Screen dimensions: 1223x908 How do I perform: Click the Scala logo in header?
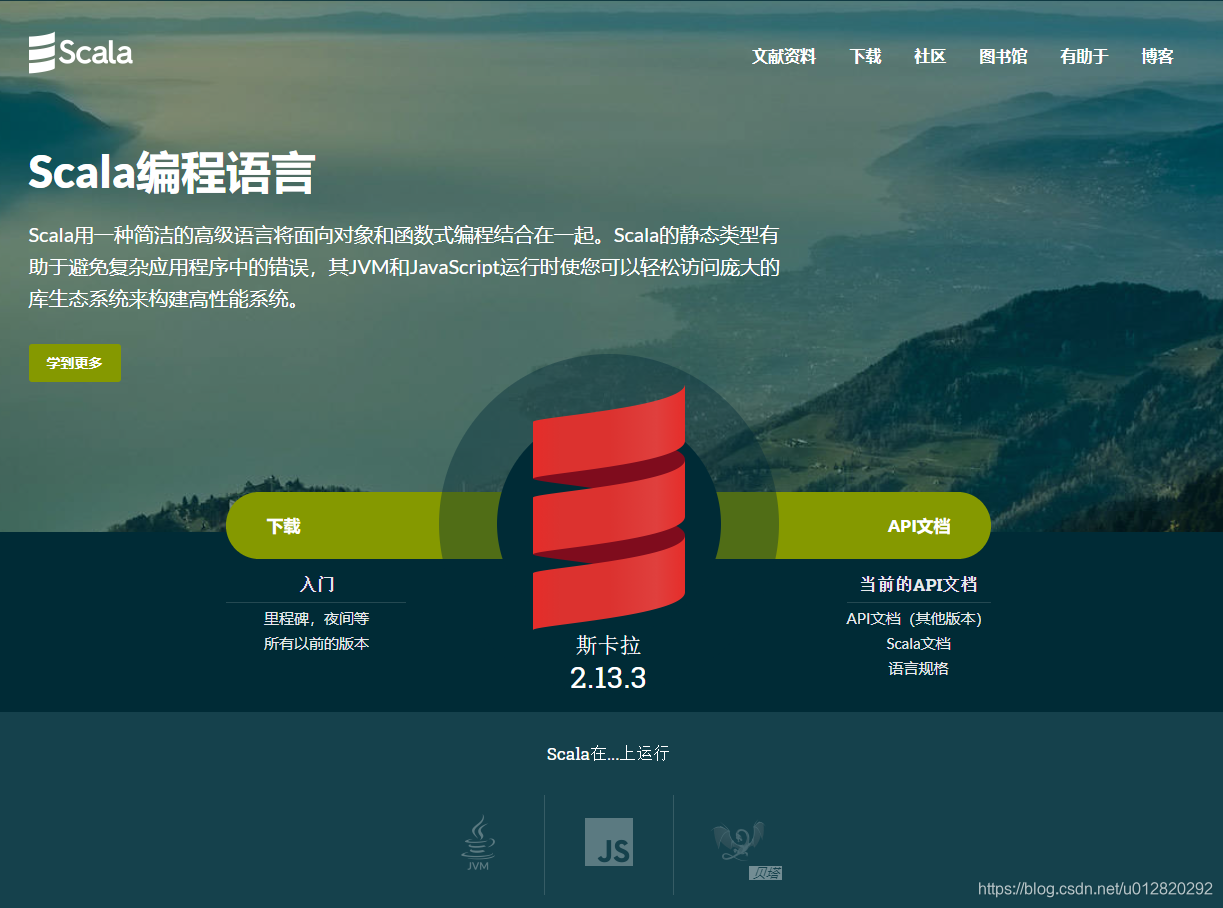(x=80, y=53)
